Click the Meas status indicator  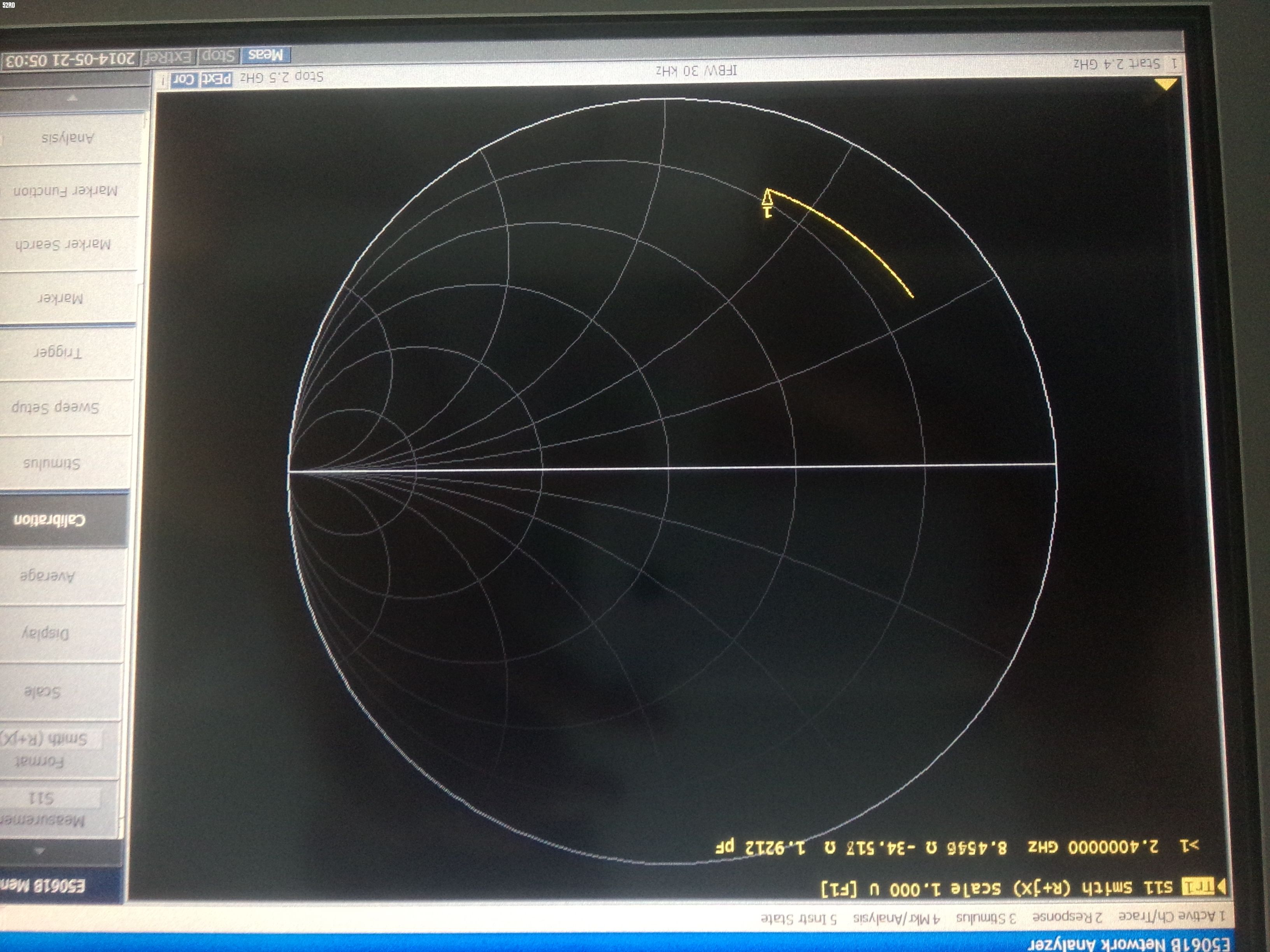click(x=266, y=54)
